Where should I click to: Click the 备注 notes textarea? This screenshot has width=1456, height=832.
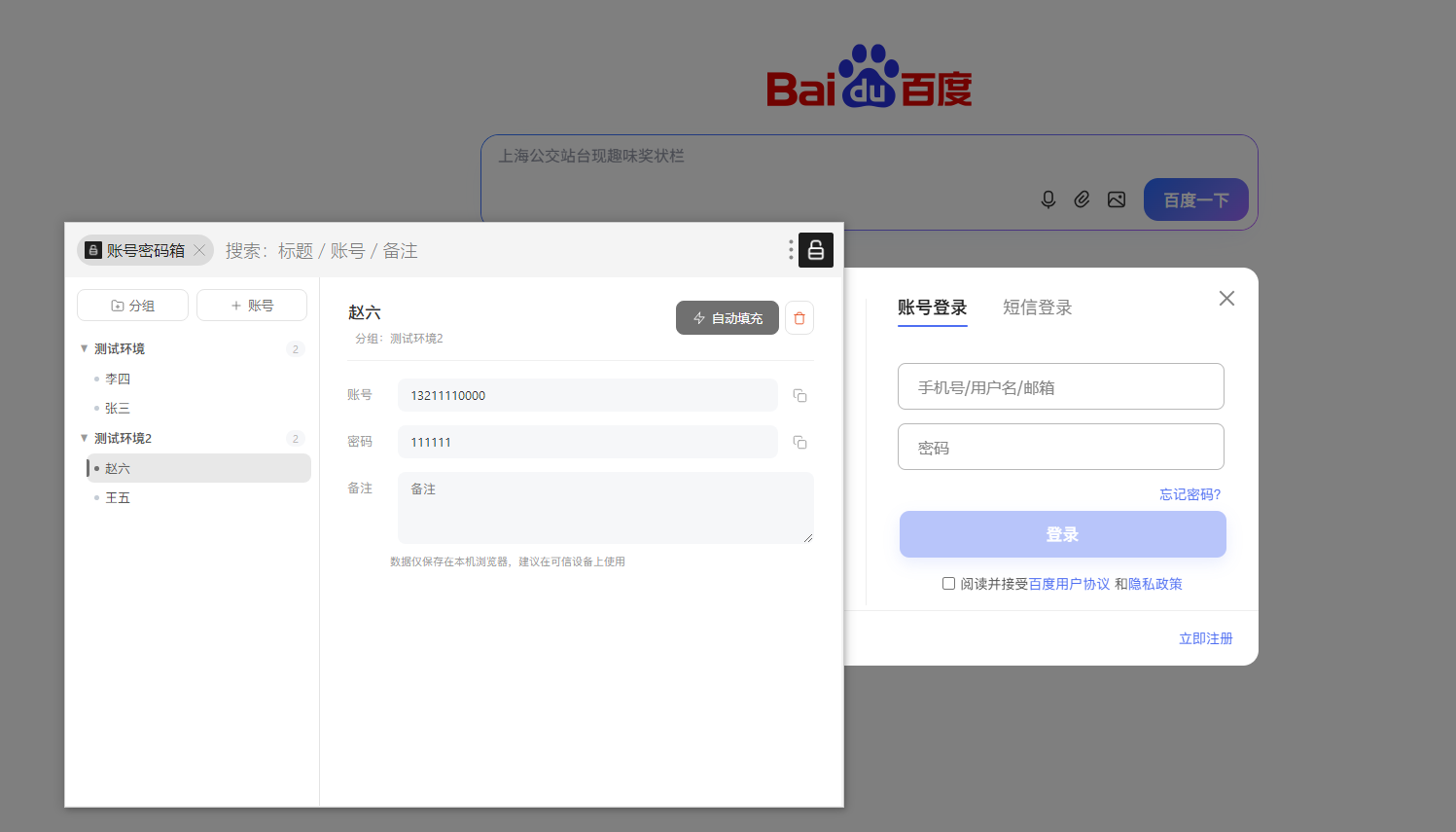click(x=606, y=508)
